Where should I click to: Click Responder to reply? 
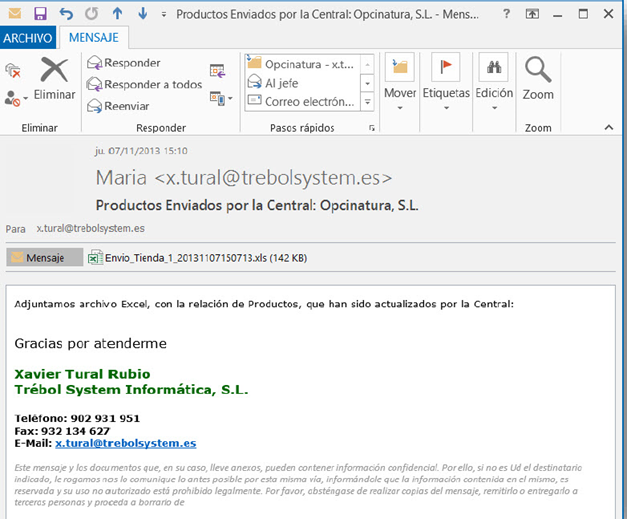point(124,63)
